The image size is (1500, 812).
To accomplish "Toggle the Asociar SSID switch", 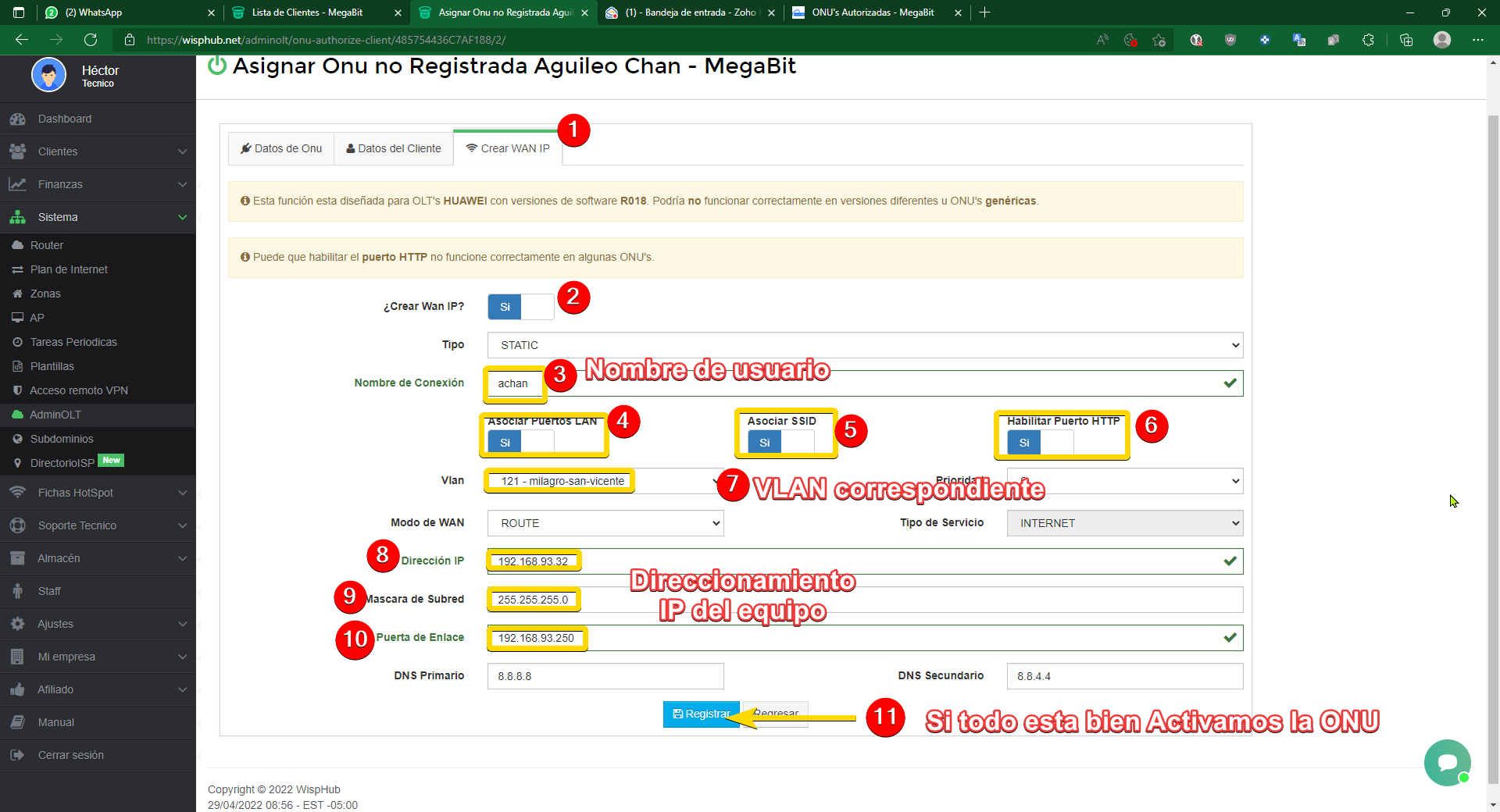I will point(780,443).
